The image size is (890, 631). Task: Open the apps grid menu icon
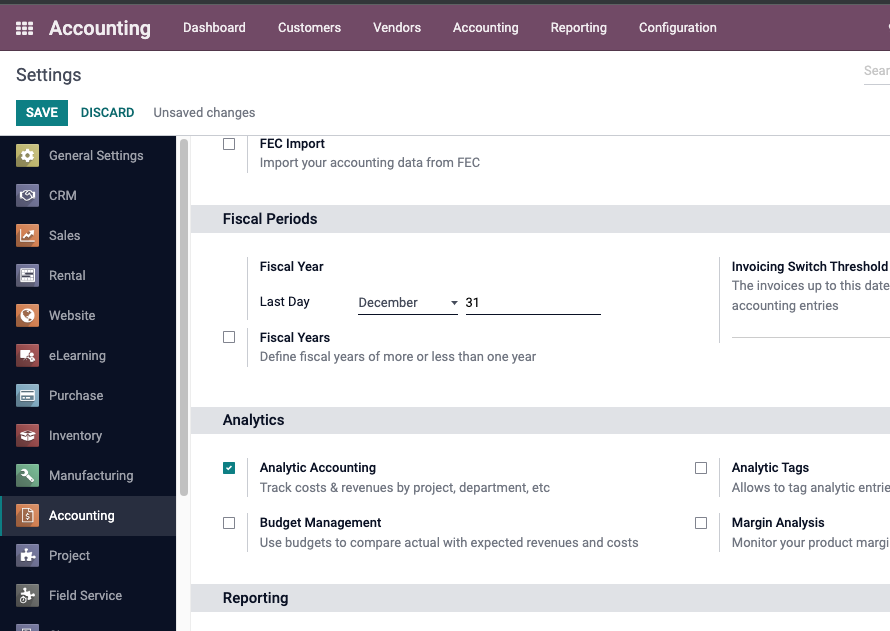24,28
